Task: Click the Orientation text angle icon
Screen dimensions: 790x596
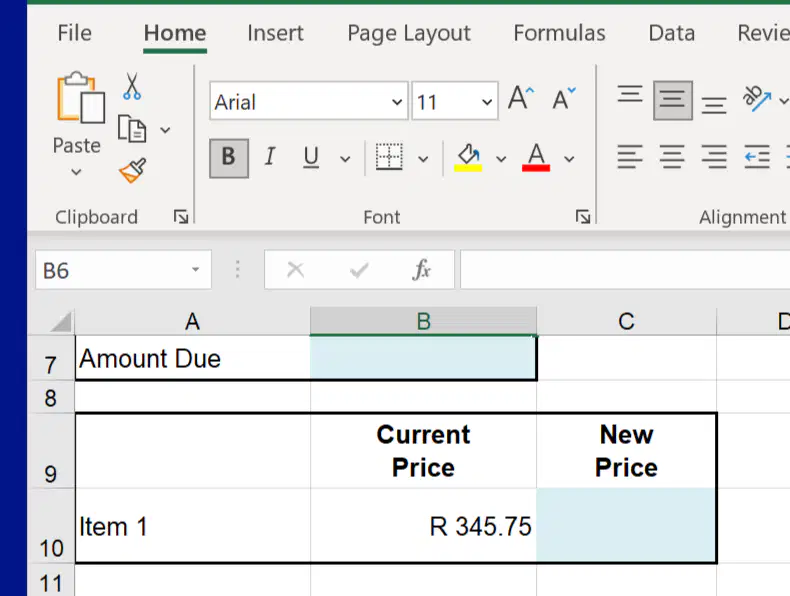Action: point(756,99)
